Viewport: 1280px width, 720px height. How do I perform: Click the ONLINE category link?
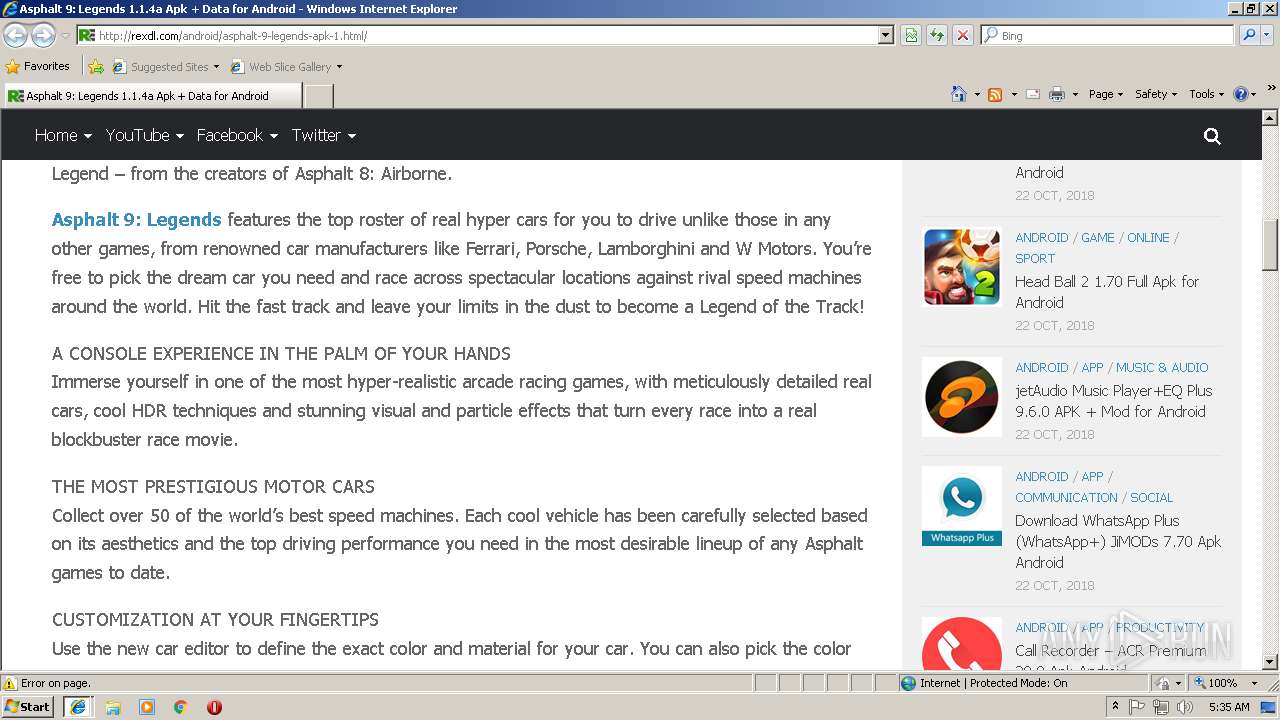(x=1148, y=238)
